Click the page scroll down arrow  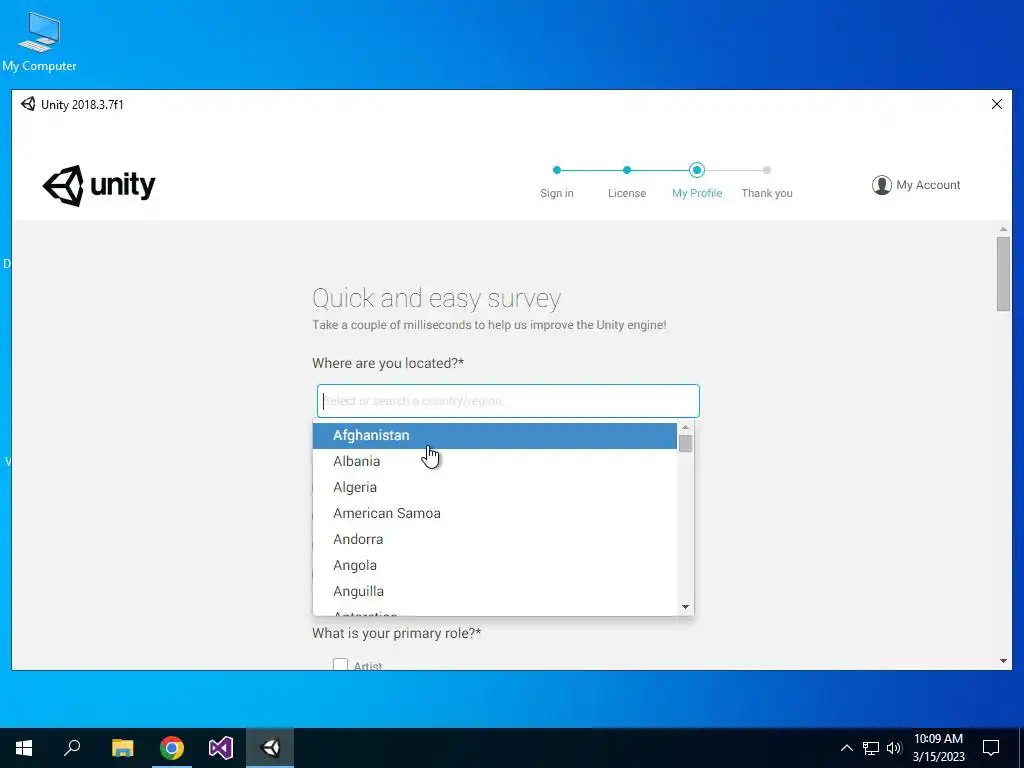click(1003, 662)
